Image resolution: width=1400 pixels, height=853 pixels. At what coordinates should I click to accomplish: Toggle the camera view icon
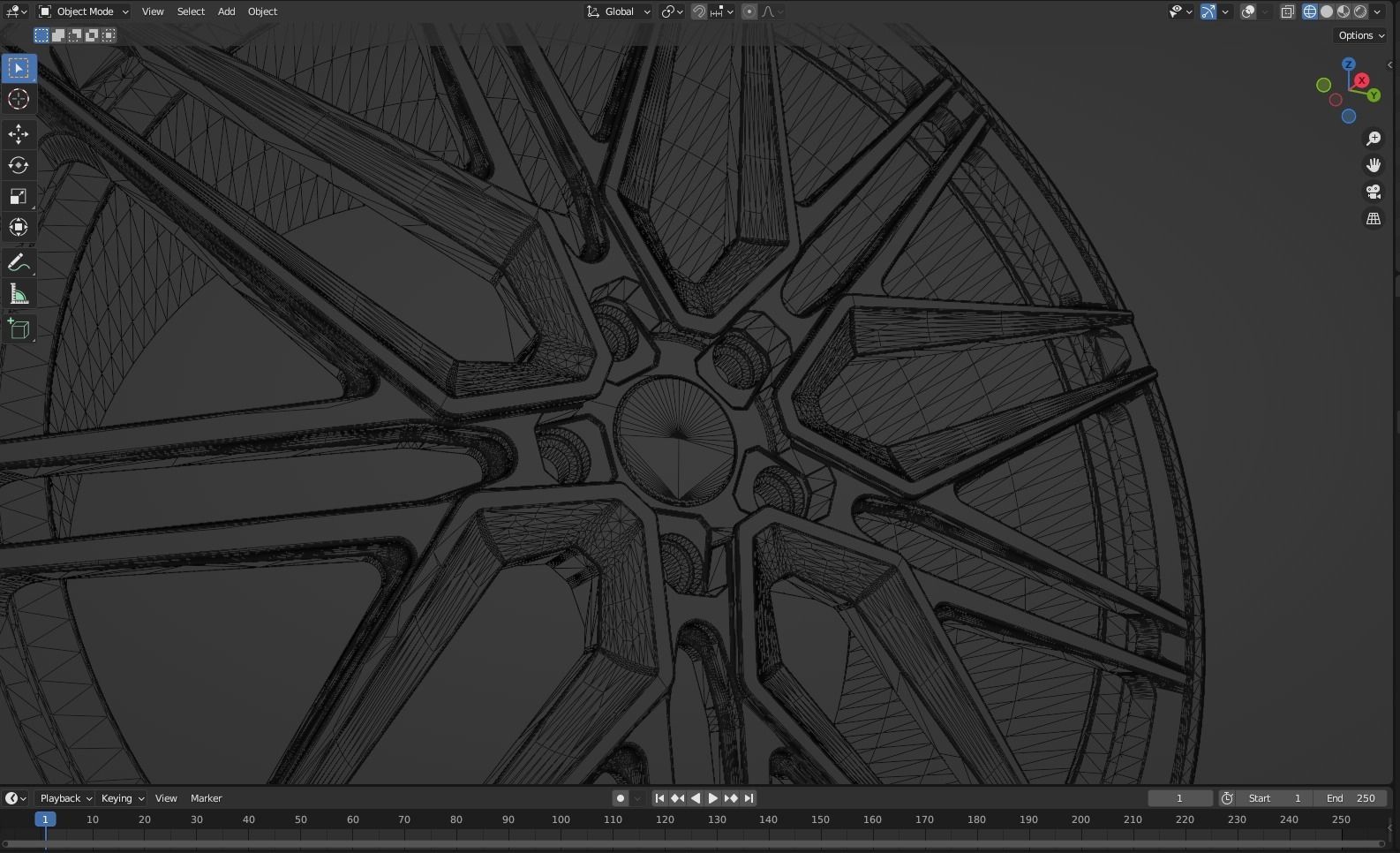(x=1374, y=192)
